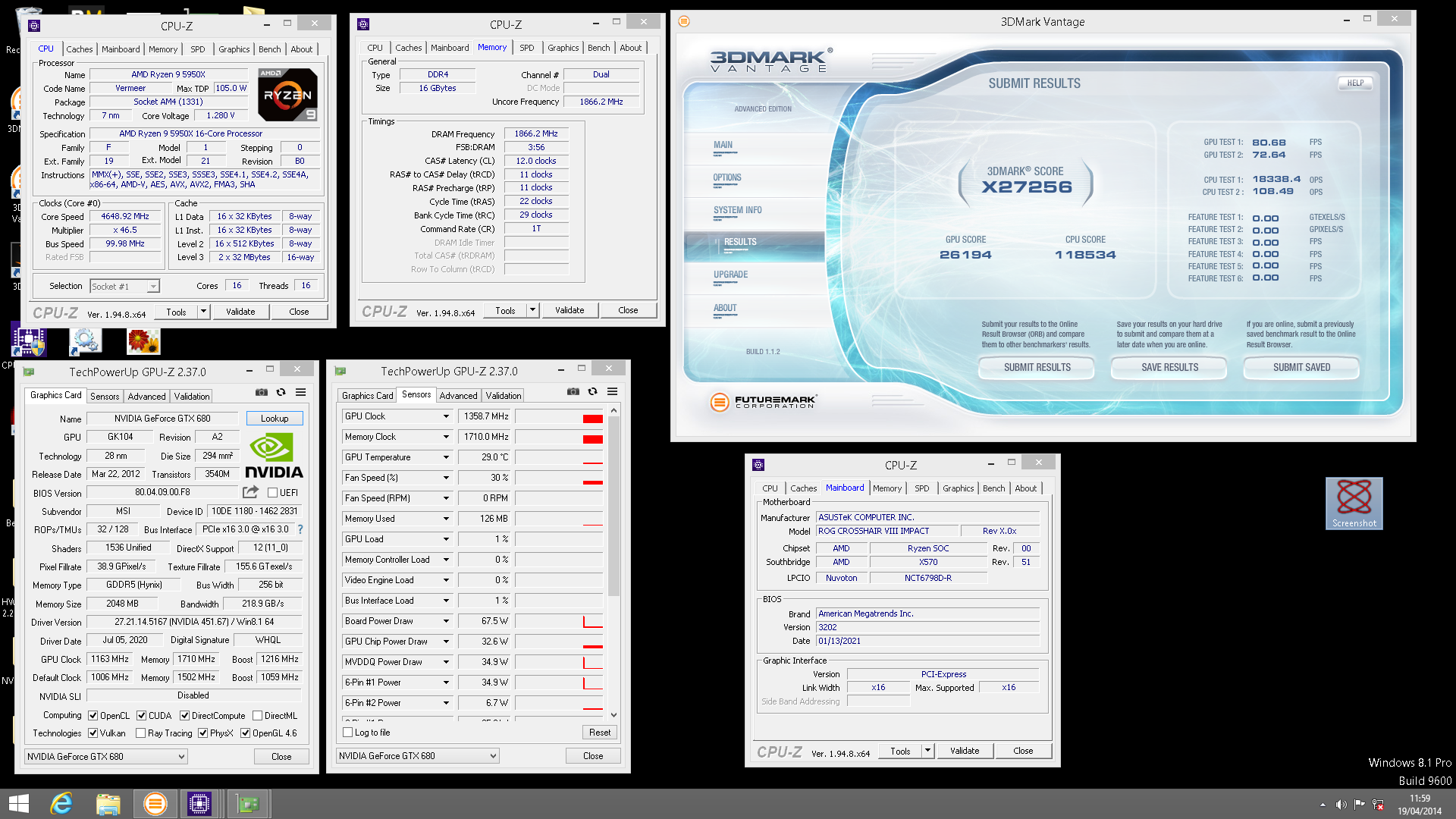Open the Screenshot desktop icon
Screen dimensions: 1456x819
pyautogui.click(x=1354, y=503)
